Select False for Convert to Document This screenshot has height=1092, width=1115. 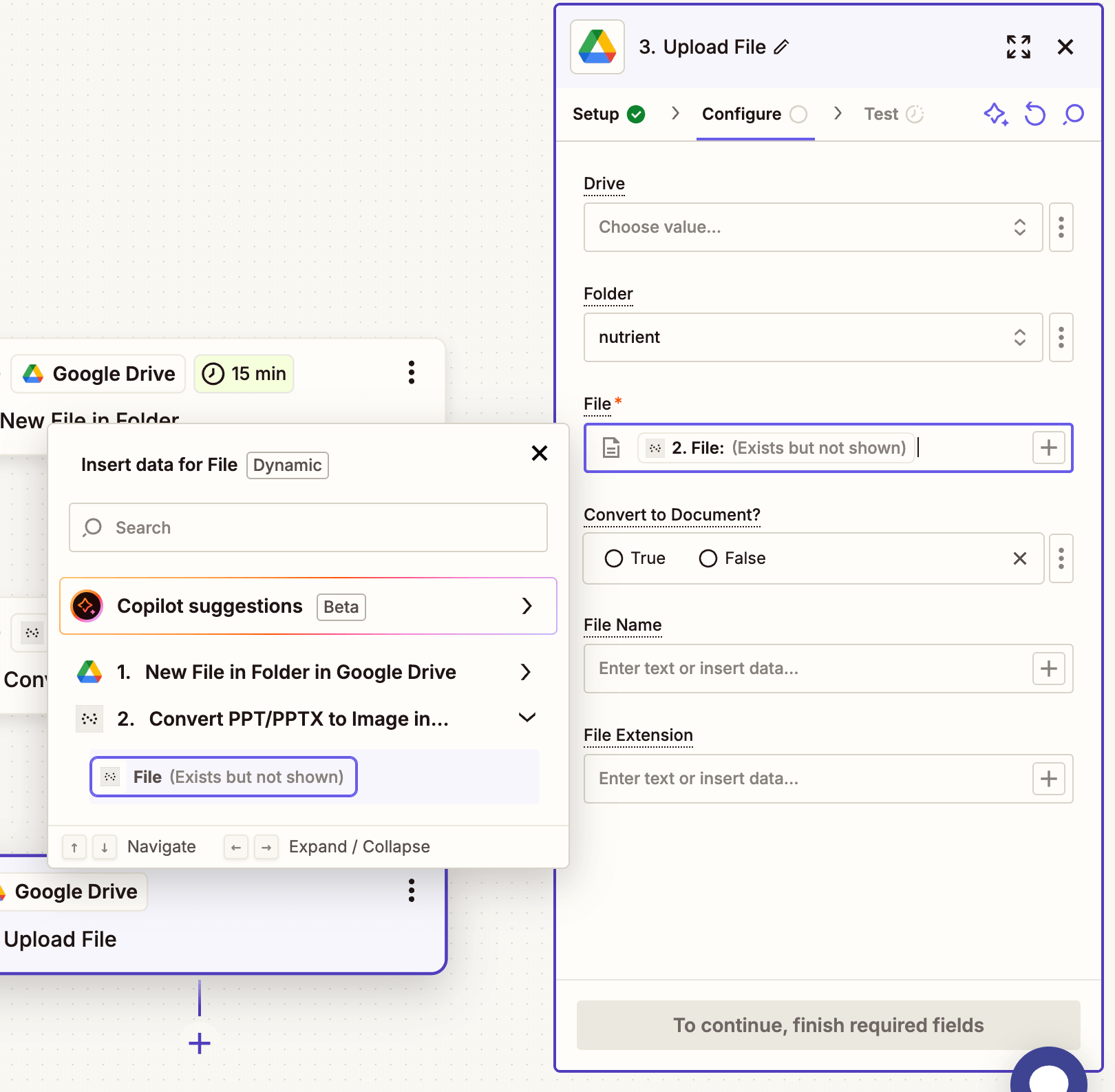[708, 558]
